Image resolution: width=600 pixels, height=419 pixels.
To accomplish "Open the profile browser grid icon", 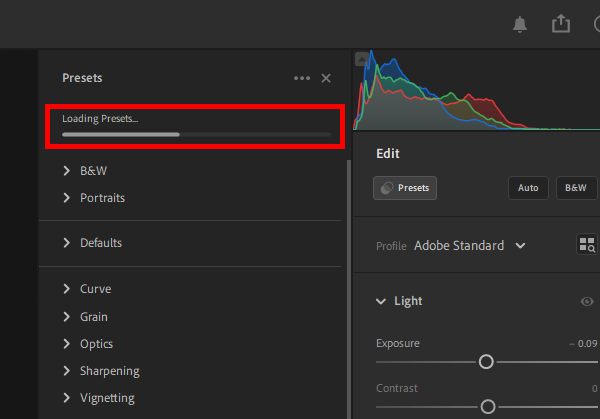I will (586, 245).
